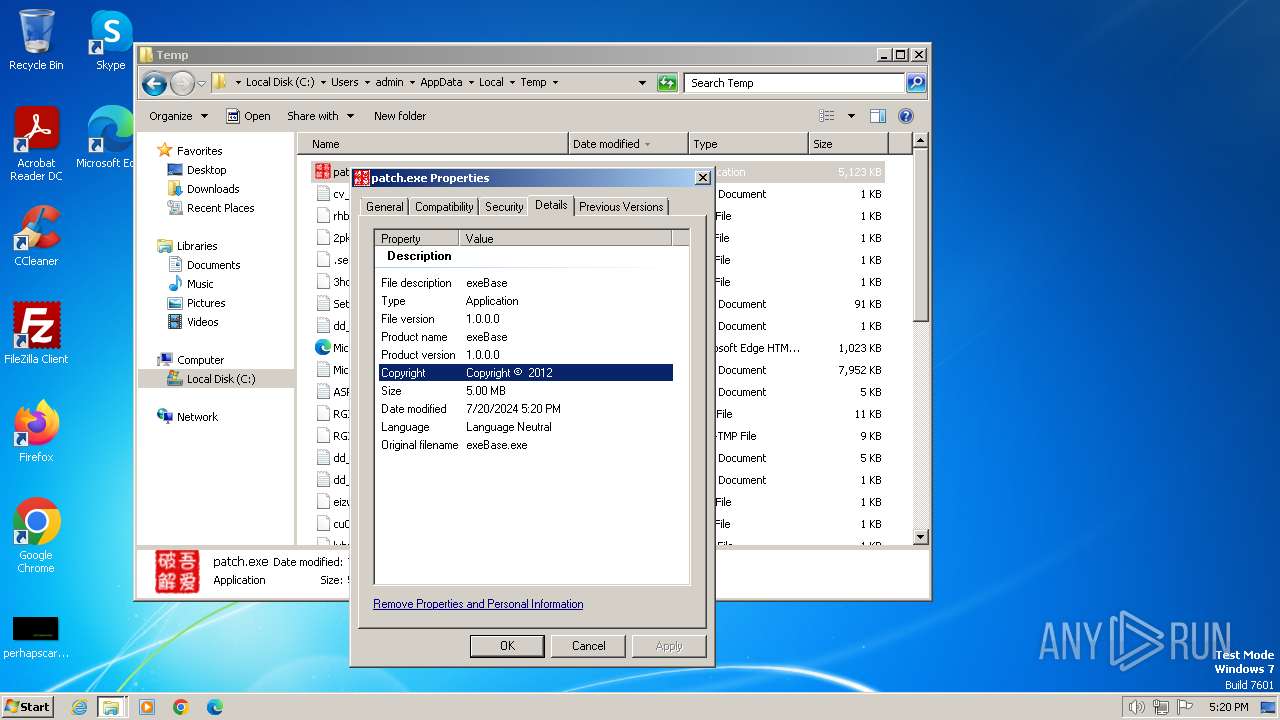Select the AppData breadcrumb segment
Image resolution: width=1280 pixels, height=720 pixels.
click(x=441, y=83)
